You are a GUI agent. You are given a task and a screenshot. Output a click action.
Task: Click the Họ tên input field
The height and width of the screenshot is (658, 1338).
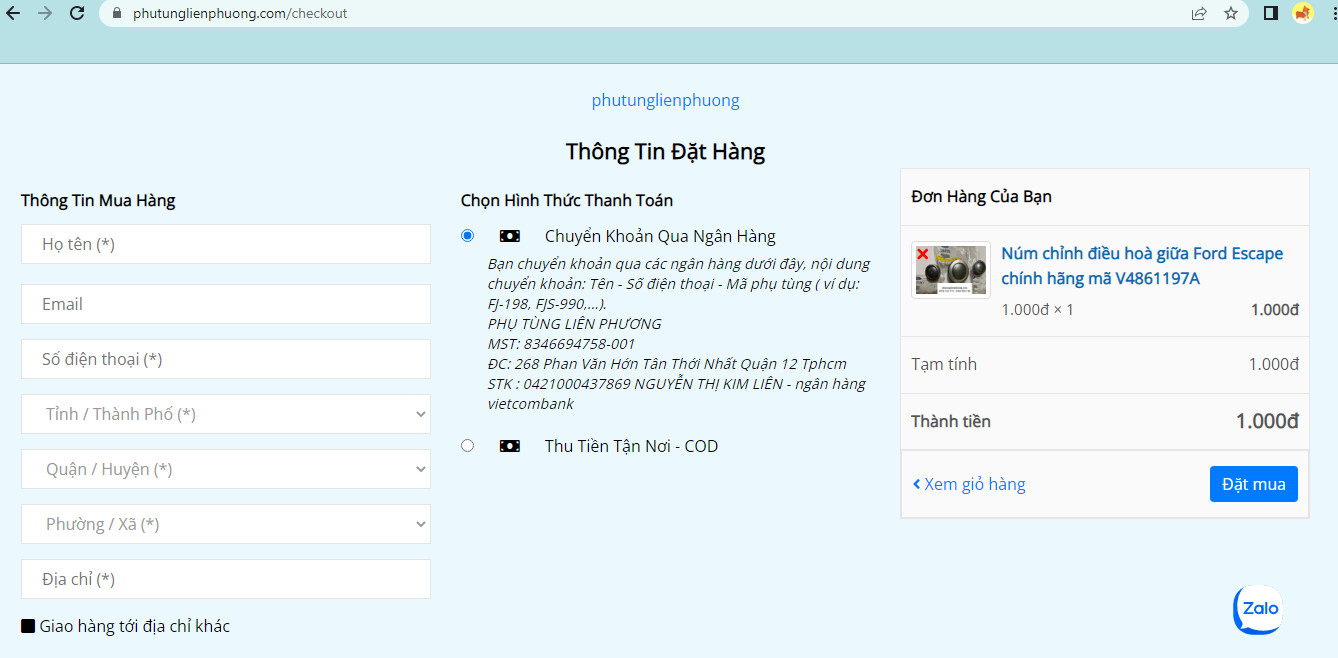225,244
